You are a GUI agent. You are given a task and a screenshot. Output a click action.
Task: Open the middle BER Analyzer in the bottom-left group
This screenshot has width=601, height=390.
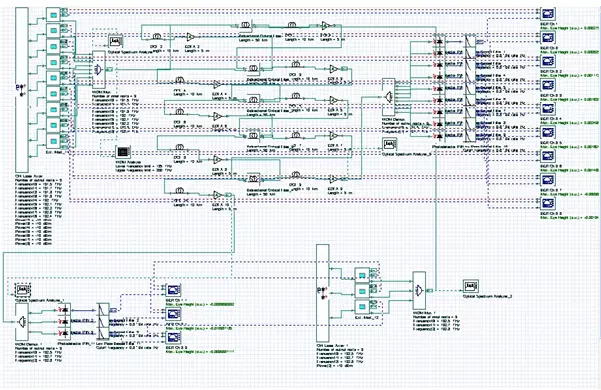(x=173, y=314)
